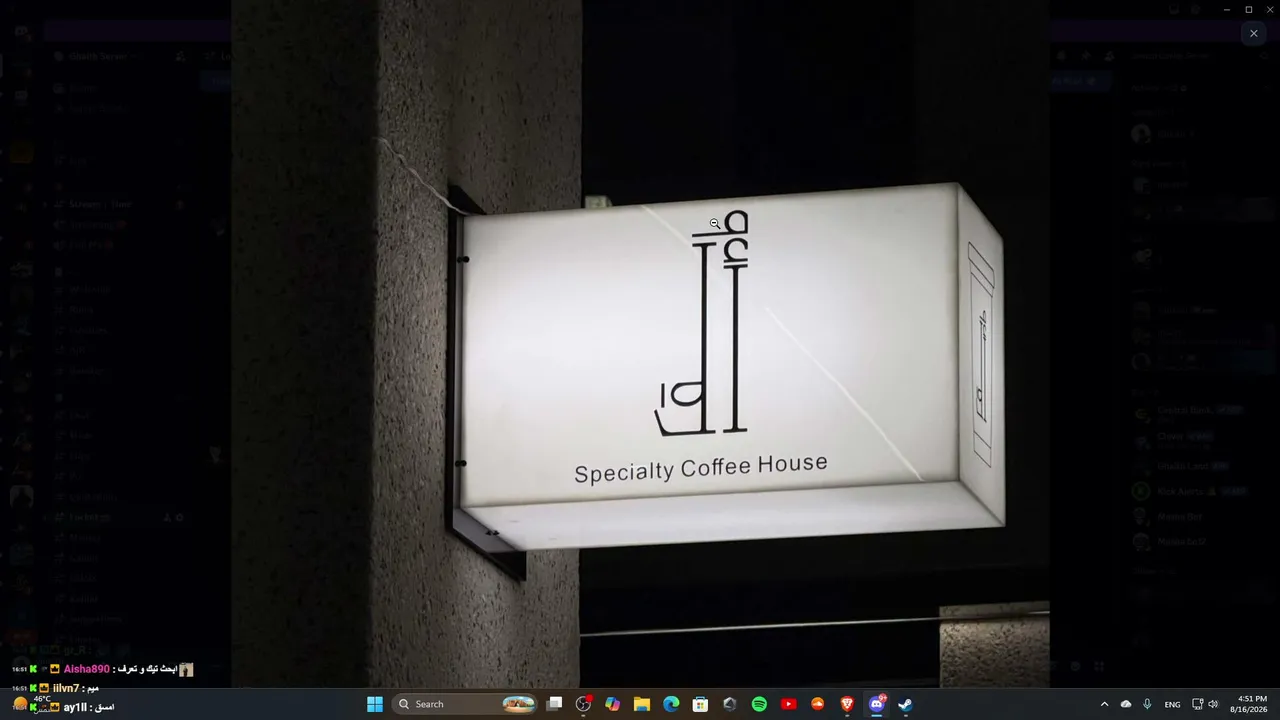Click the Specialty Coffee House sign image

[640, 344]
